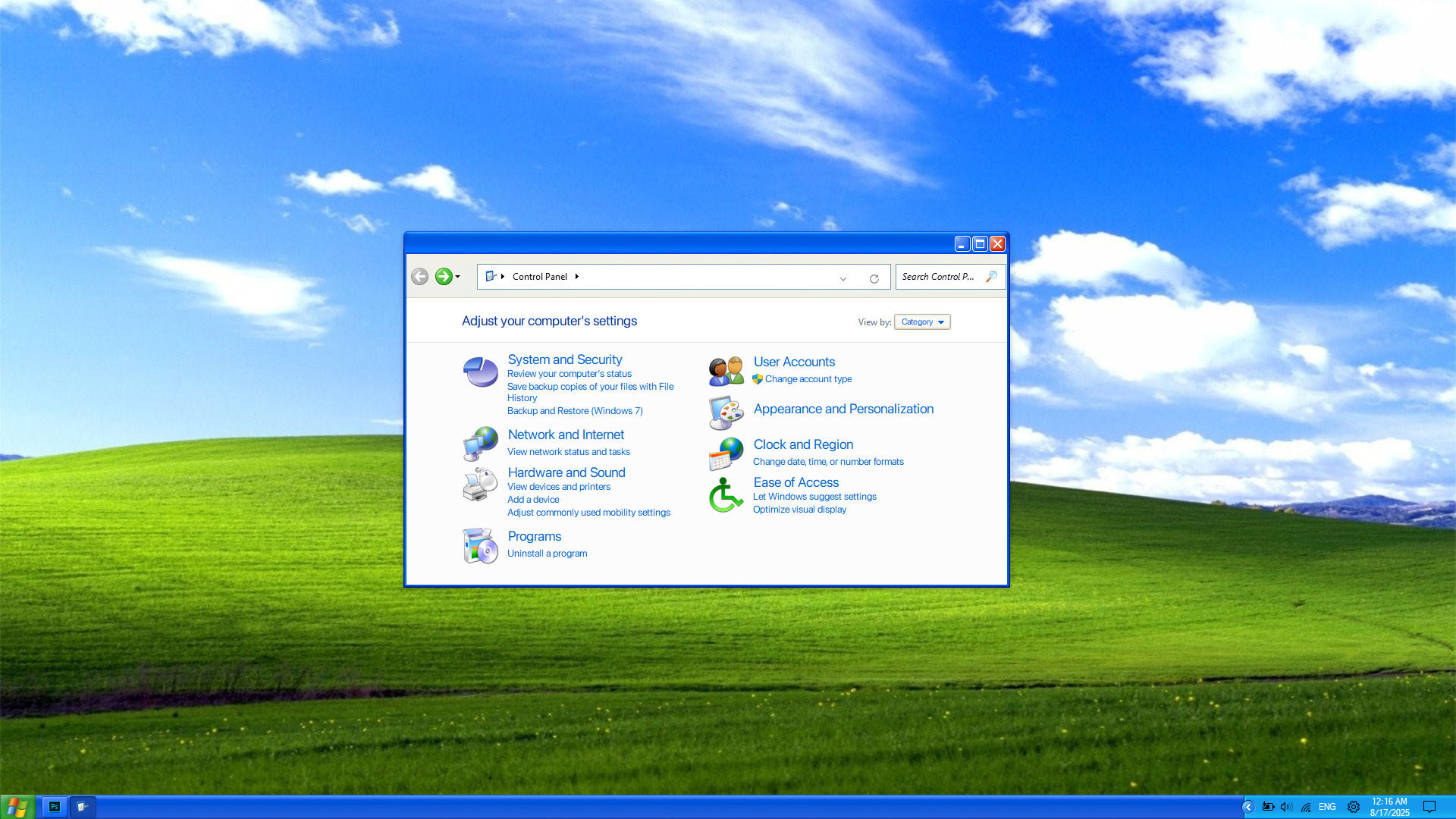Click the User Accounts people icon
Screen dimensions: 1456x819
point(726,371)
